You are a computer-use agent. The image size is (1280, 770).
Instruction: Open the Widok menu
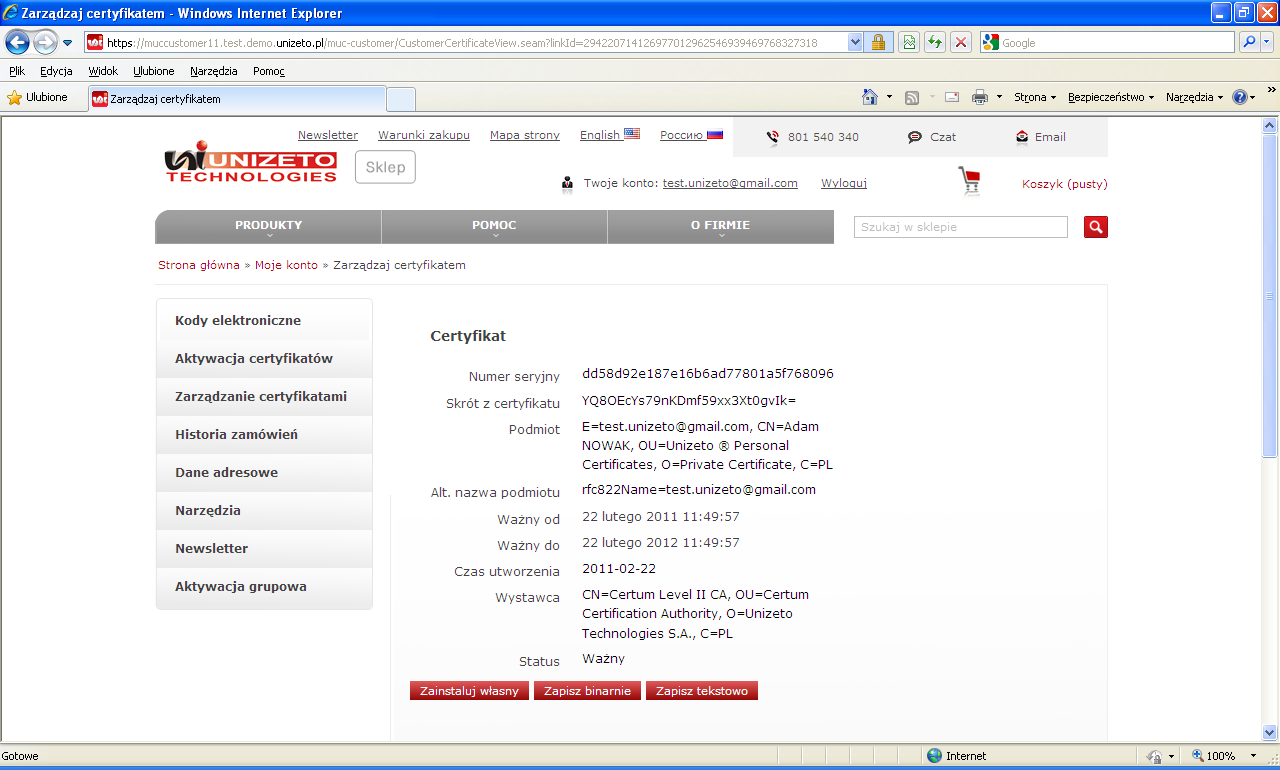tap(103, 71)
